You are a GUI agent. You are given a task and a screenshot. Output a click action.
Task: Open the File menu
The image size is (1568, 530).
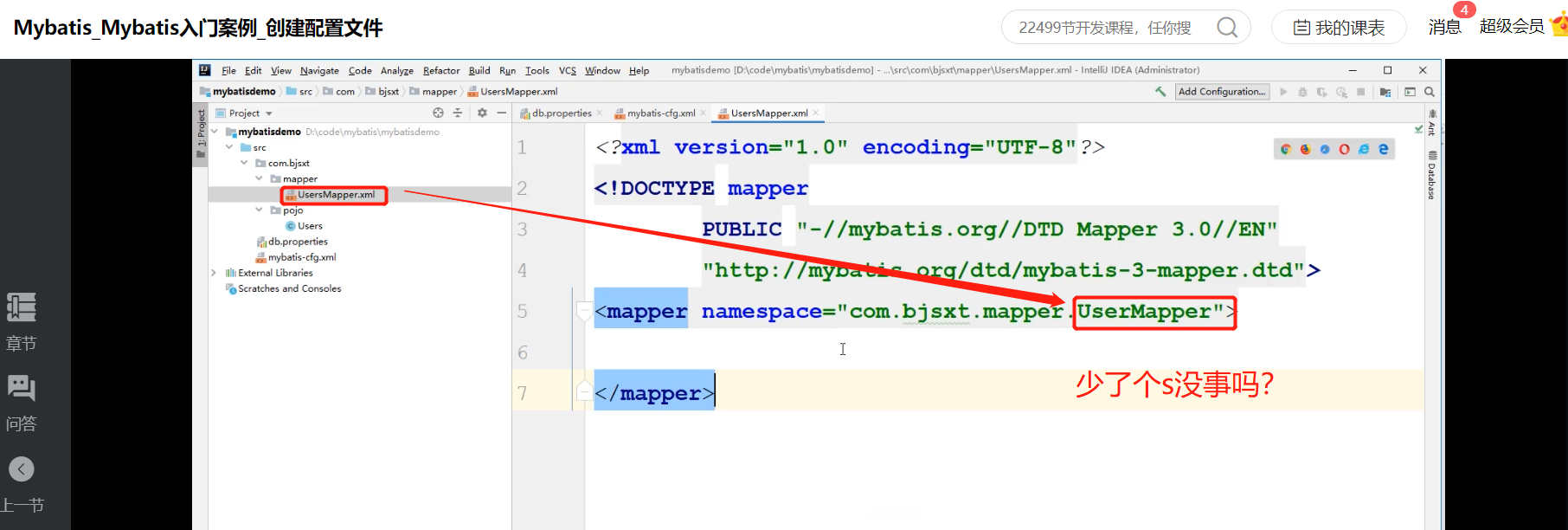(x=228, y=70)
